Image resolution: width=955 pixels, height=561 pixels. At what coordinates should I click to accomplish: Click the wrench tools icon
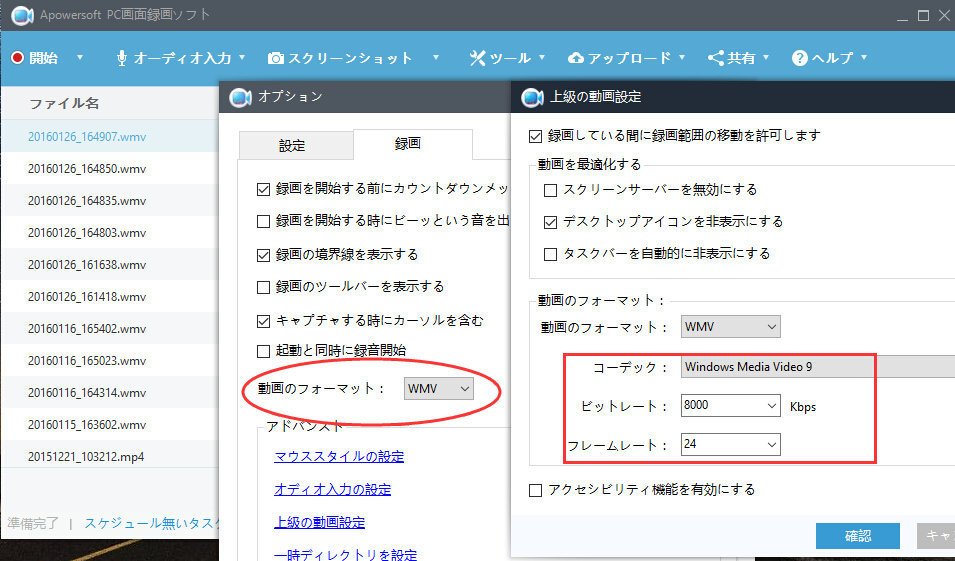[x=477, y=58]
